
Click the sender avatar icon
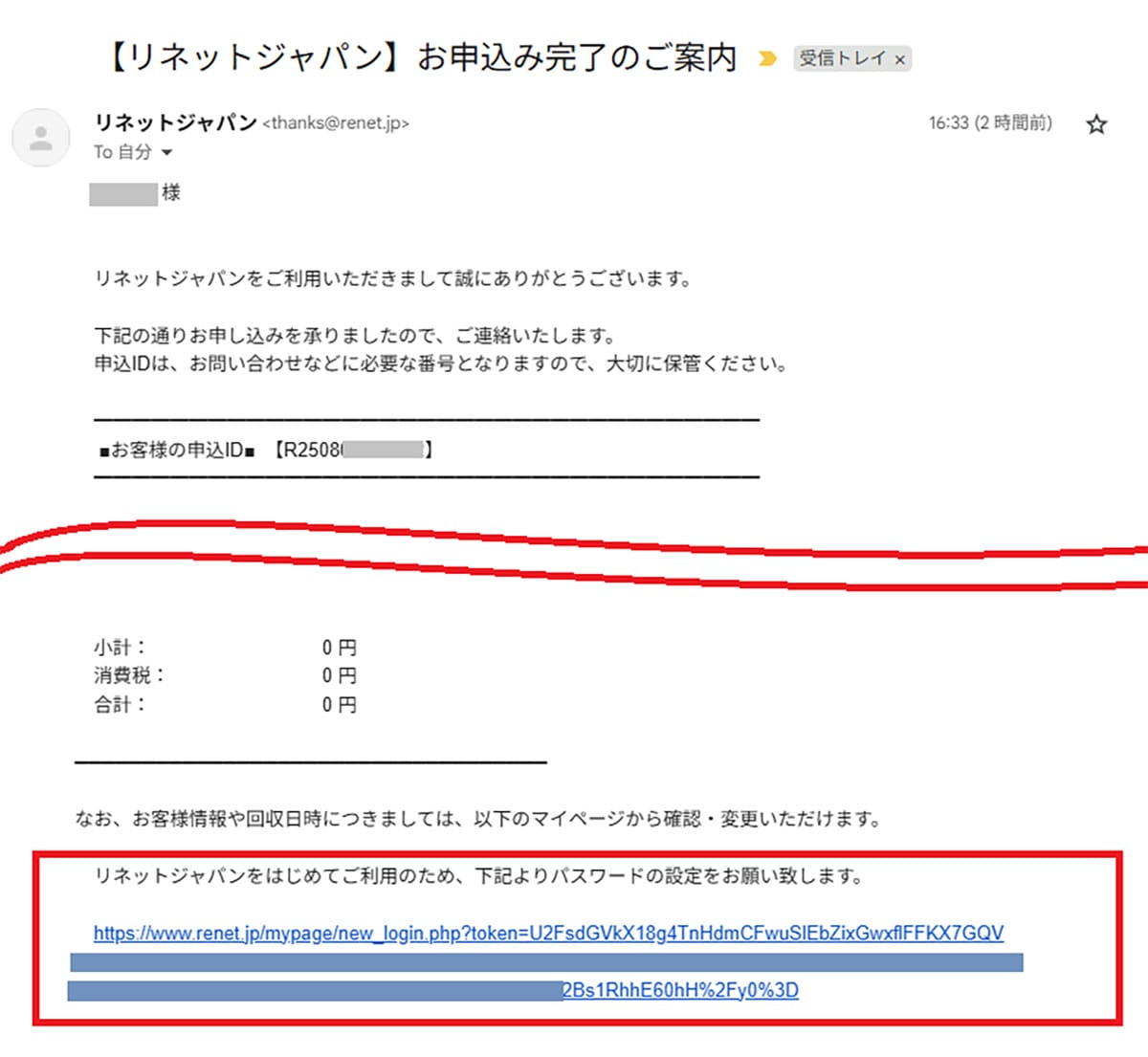tap(40, 138)
